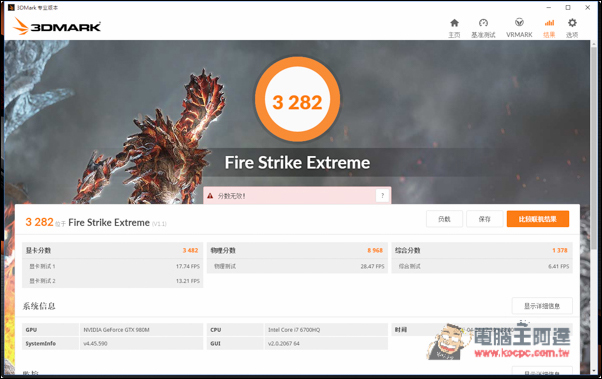Click the show details button for system info
This screenshot has width=602, height=379.
pyautogui.click(x=542, y=306)
